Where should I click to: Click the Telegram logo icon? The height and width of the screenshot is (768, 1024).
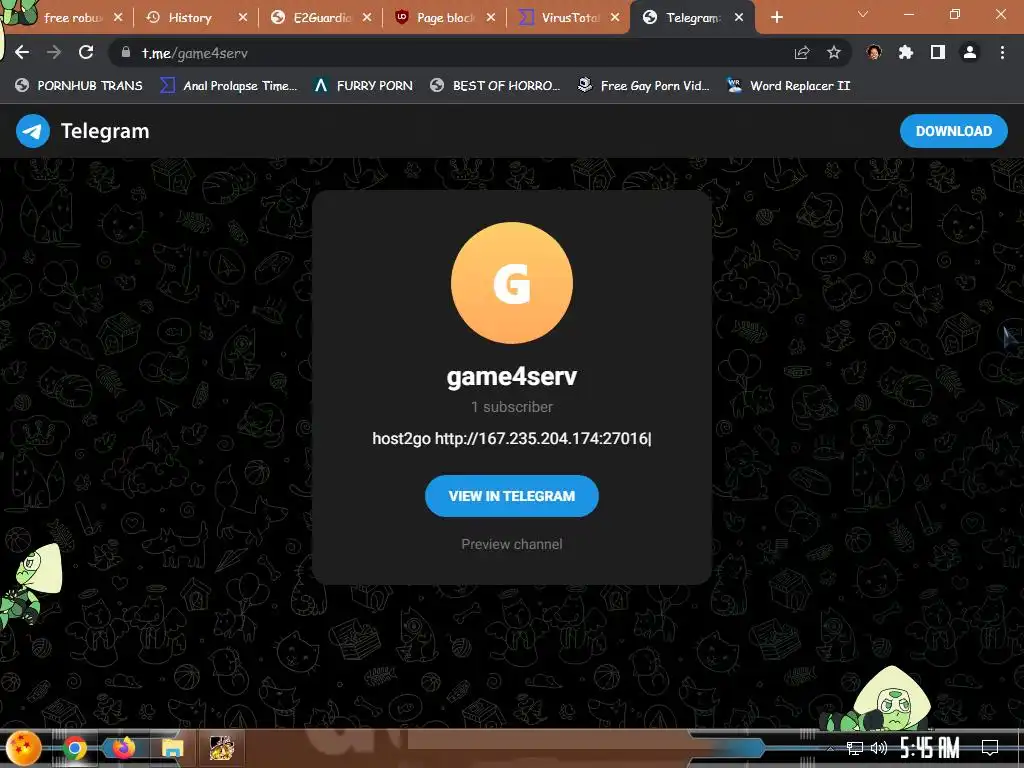[33, 131]
